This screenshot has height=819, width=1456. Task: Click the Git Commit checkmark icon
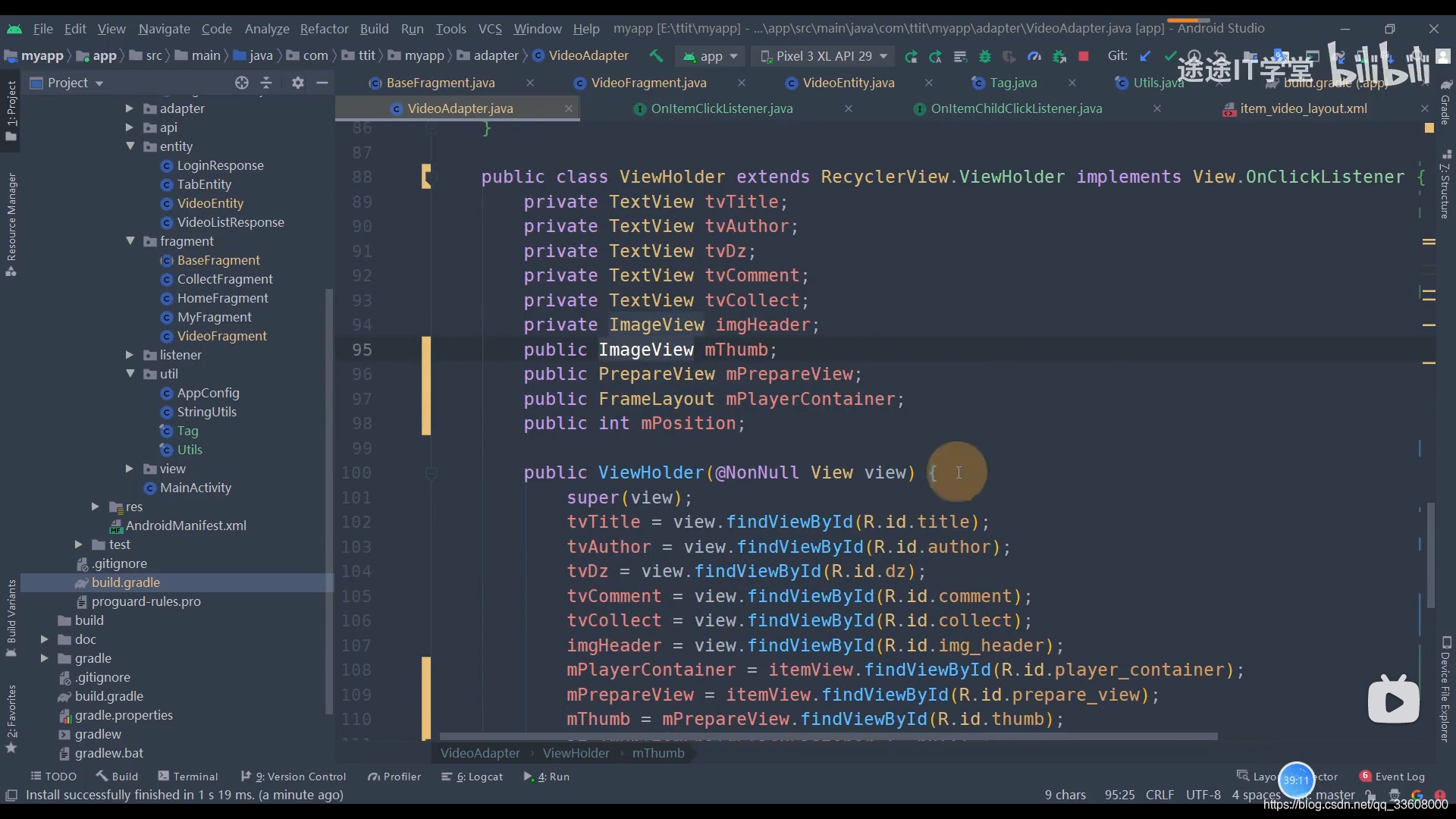(1170, 56)
